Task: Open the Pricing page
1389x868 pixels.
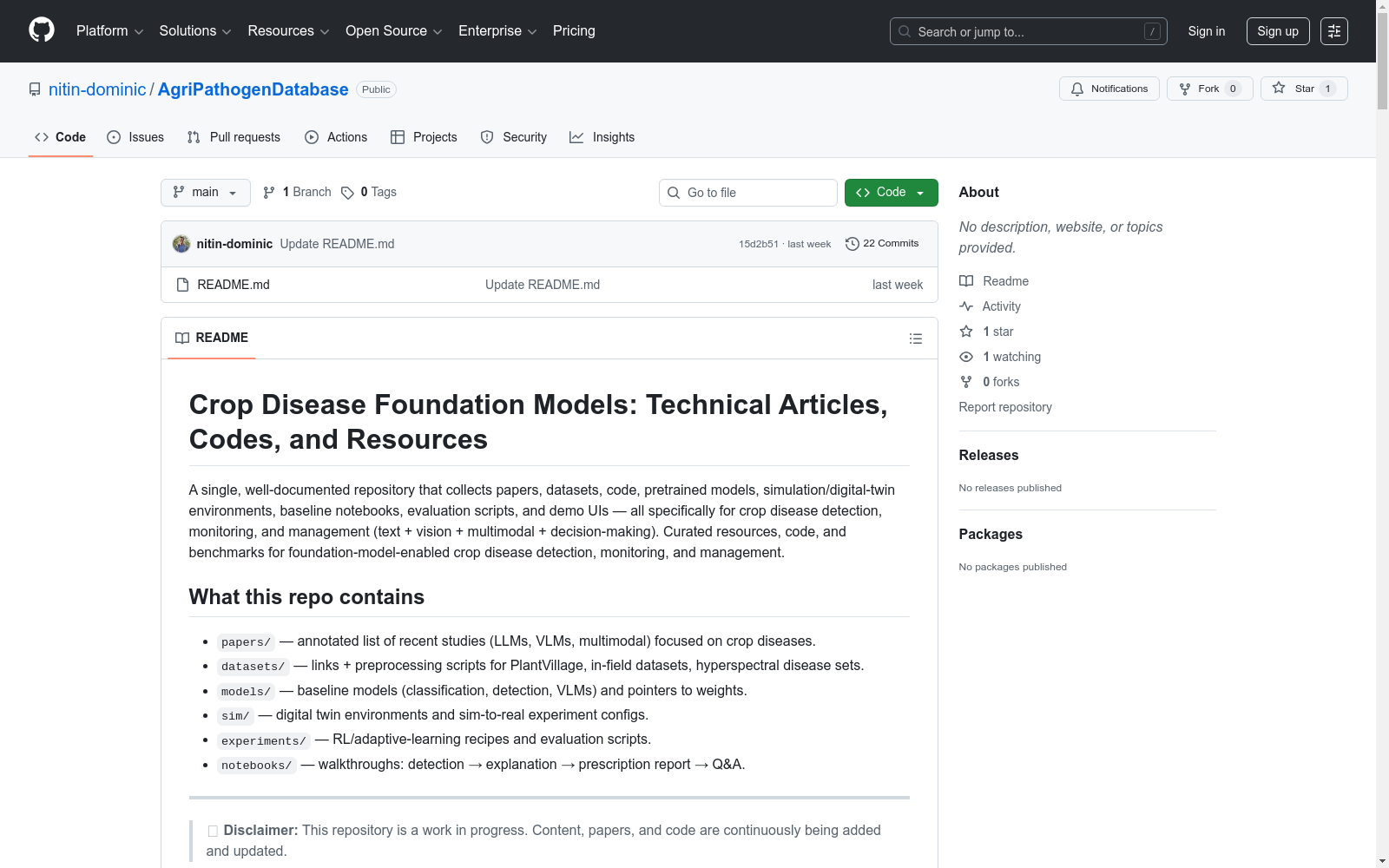Action: [574, 31]
